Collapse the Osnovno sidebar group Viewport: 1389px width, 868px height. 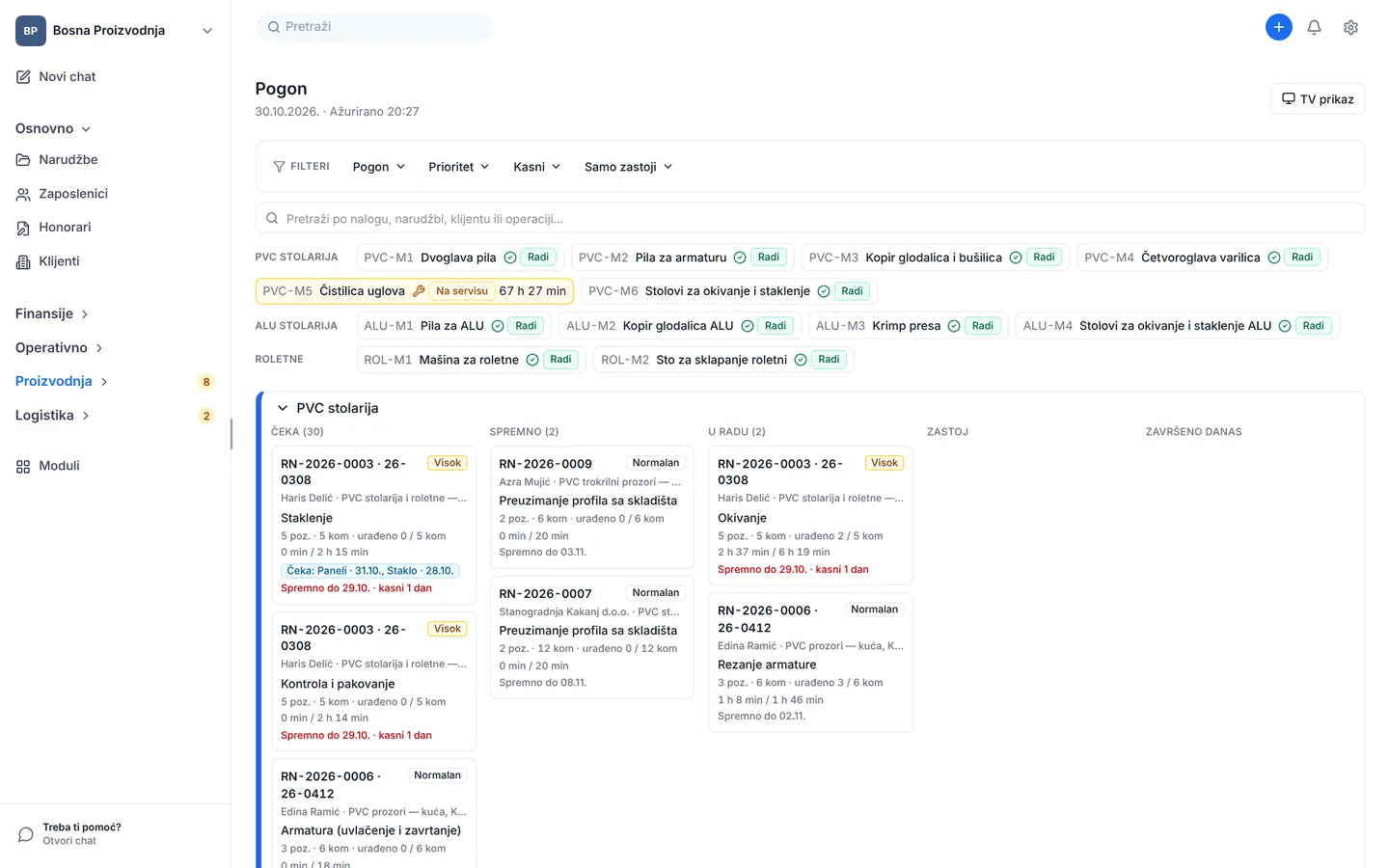(x=53, y=128)
